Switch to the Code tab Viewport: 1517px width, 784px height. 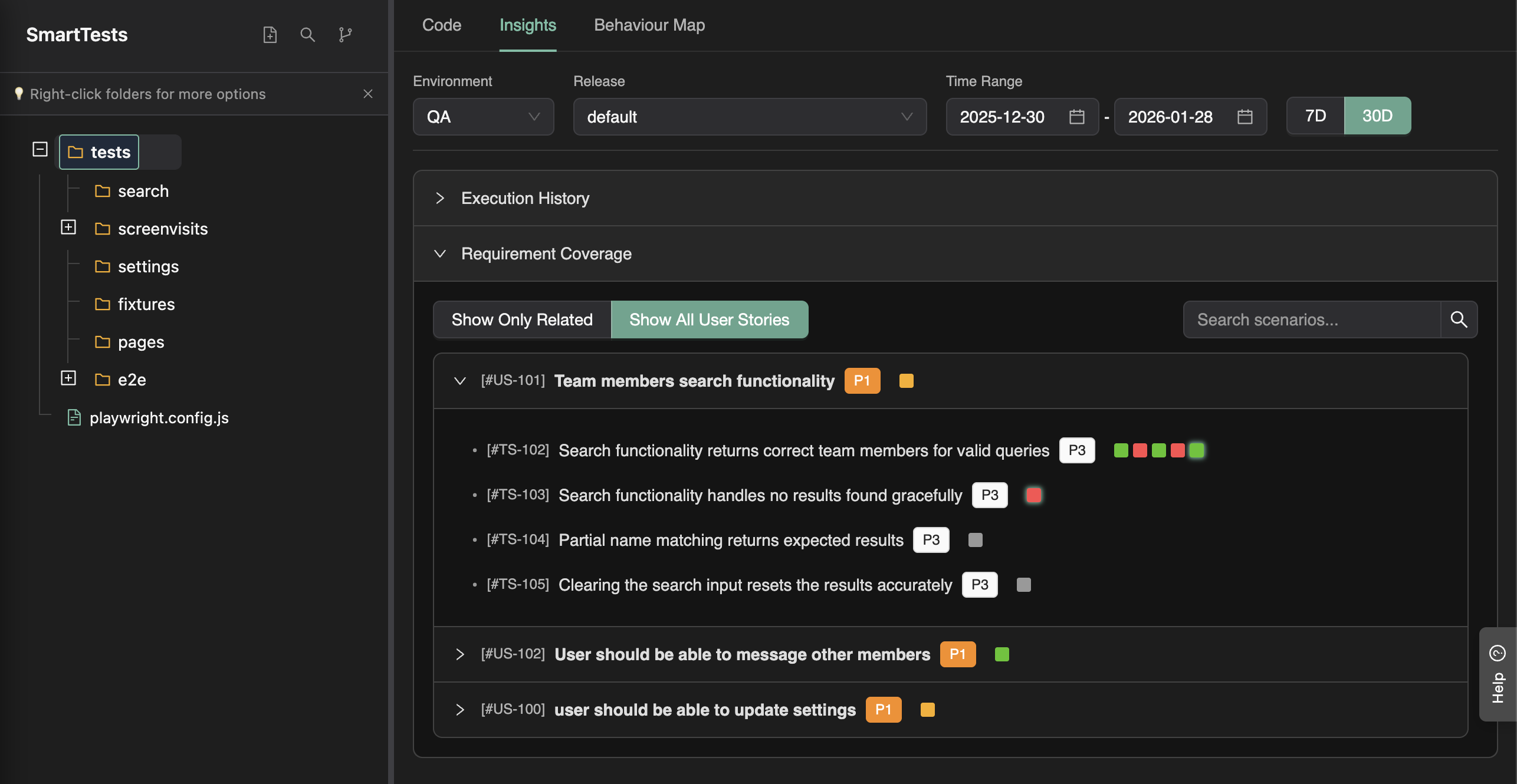(441, 25)
